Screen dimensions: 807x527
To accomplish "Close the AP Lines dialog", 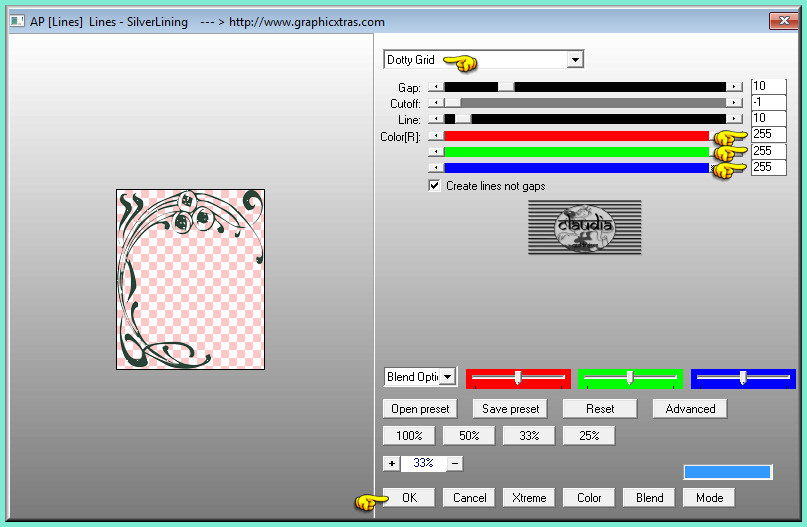I will point(784,21).
